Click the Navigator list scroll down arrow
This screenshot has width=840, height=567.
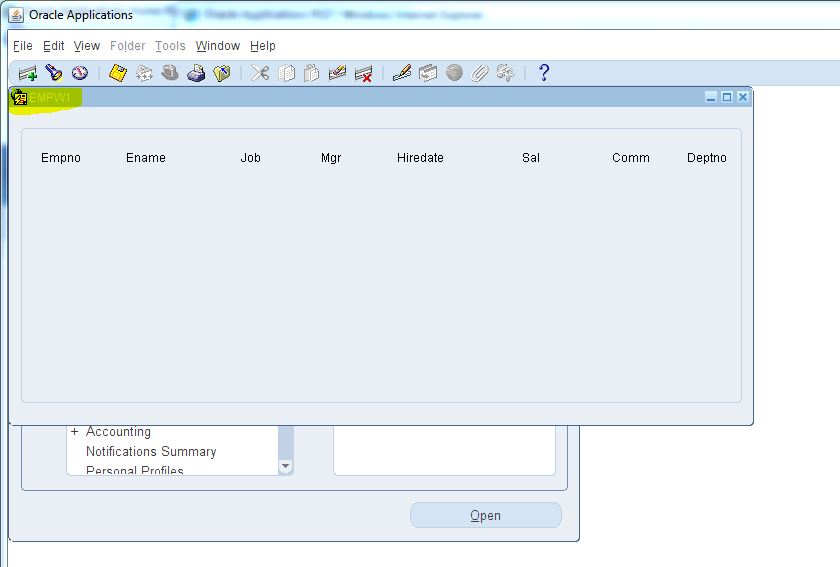click(286, 466)
